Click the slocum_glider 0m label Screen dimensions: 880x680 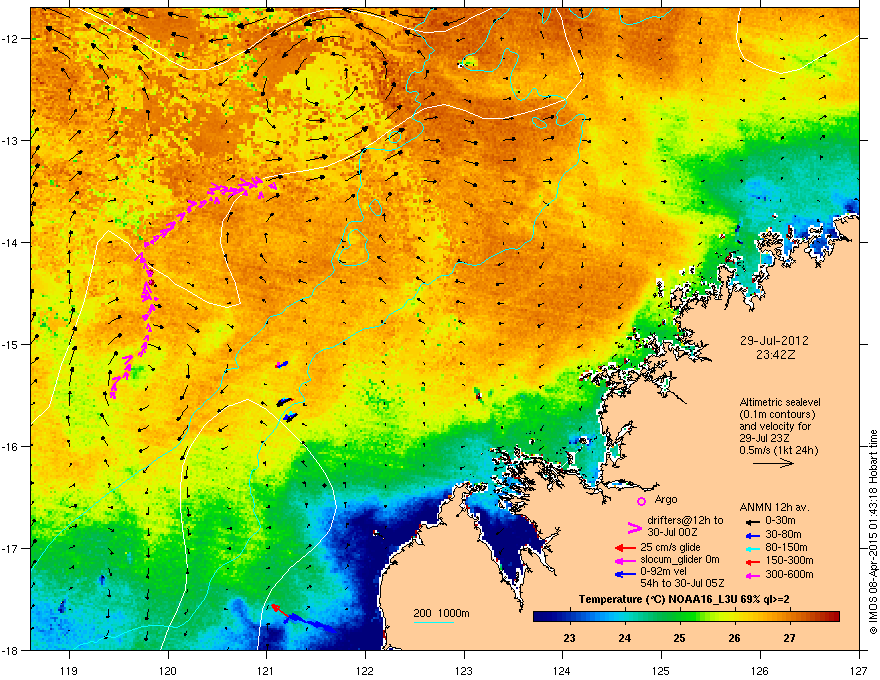(680, 559)
